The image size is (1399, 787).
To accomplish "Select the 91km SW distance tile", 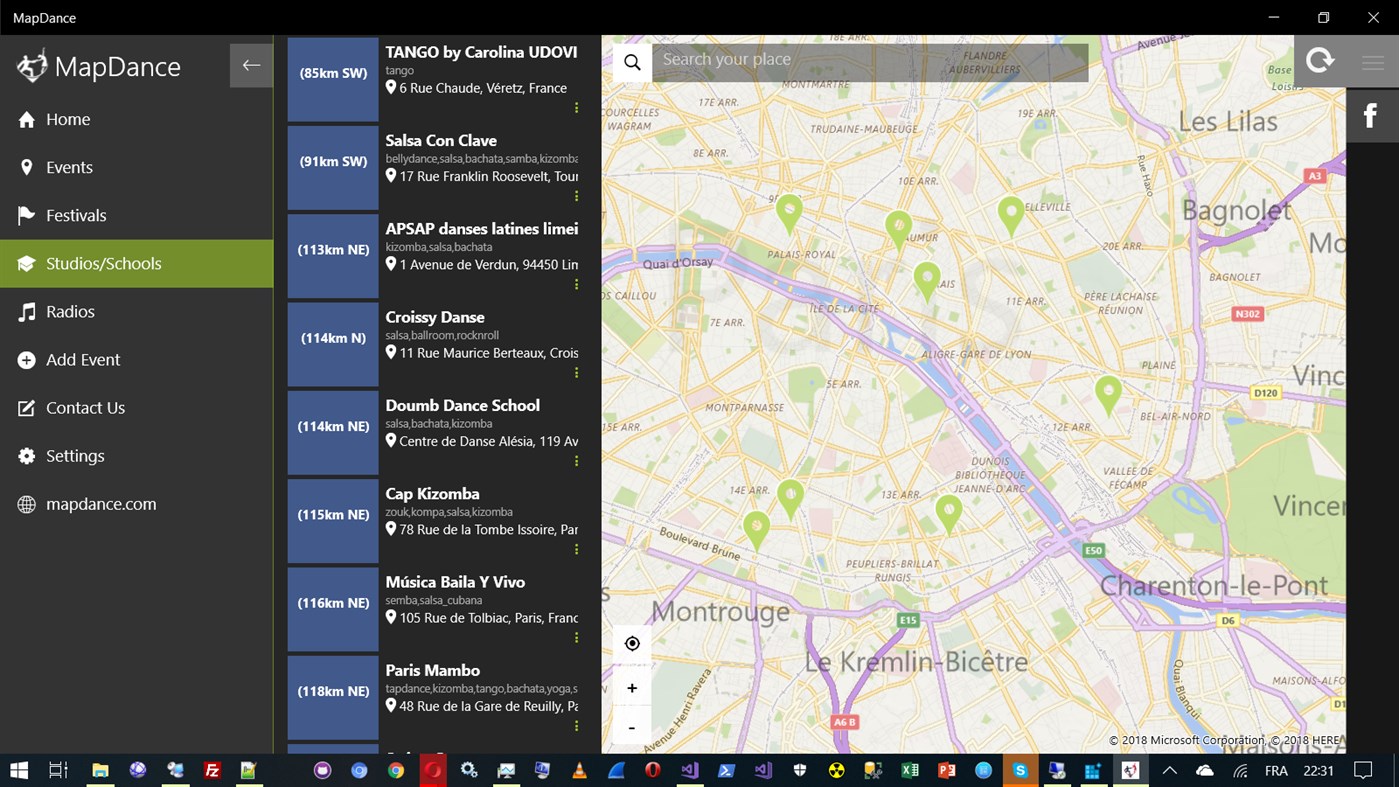I will 333,167.
